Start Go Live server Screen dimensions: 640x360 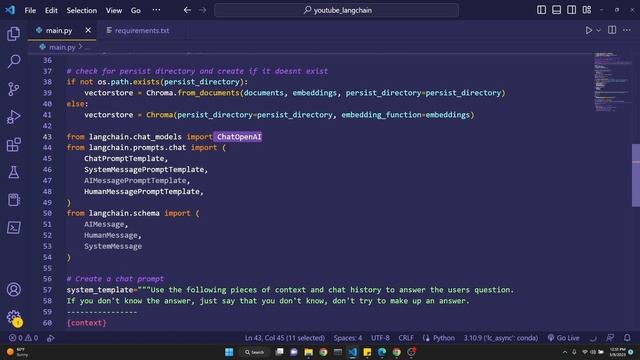coord(564,338)
